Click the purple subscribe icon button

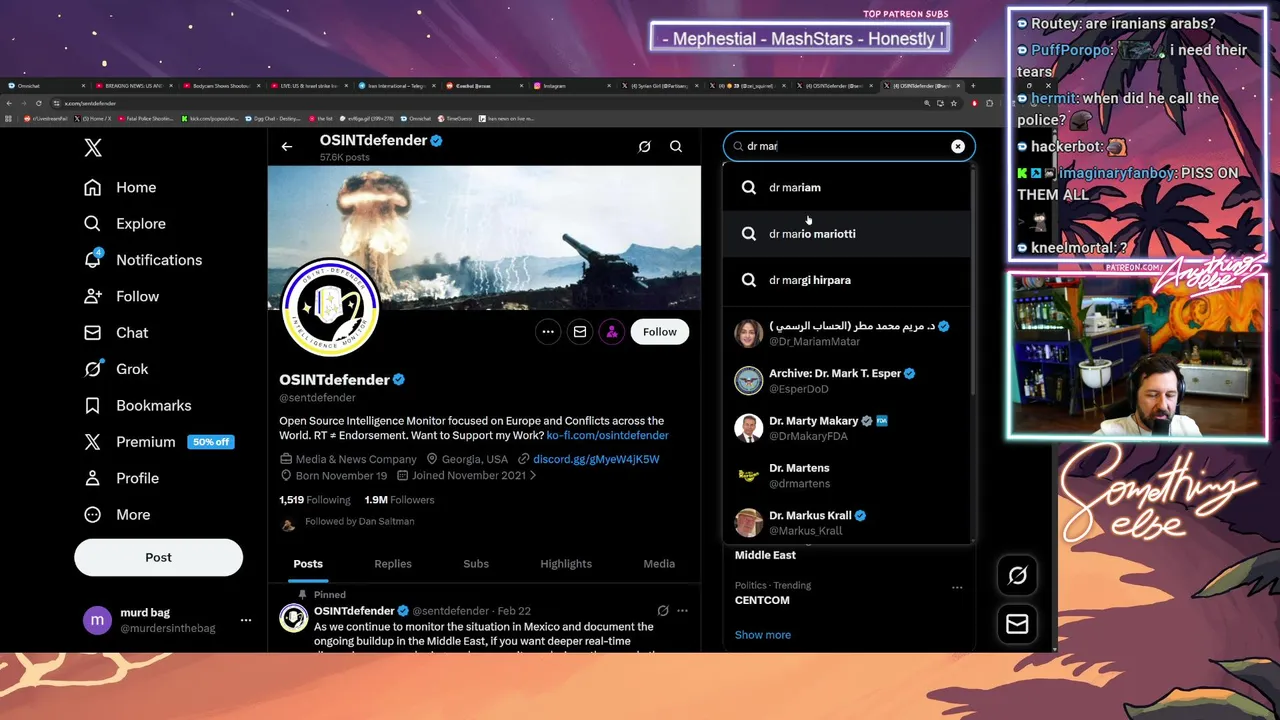tap(612, 332)
